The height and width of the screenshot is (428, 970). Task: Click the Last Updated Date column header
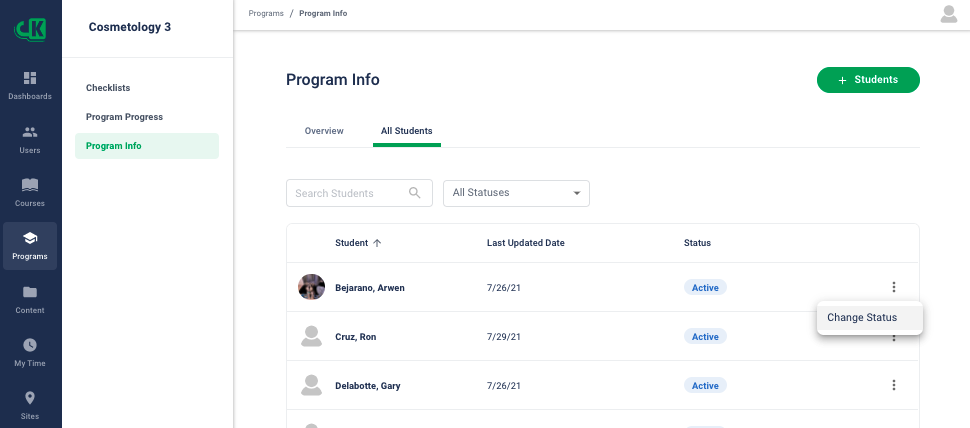pos(525,243)
